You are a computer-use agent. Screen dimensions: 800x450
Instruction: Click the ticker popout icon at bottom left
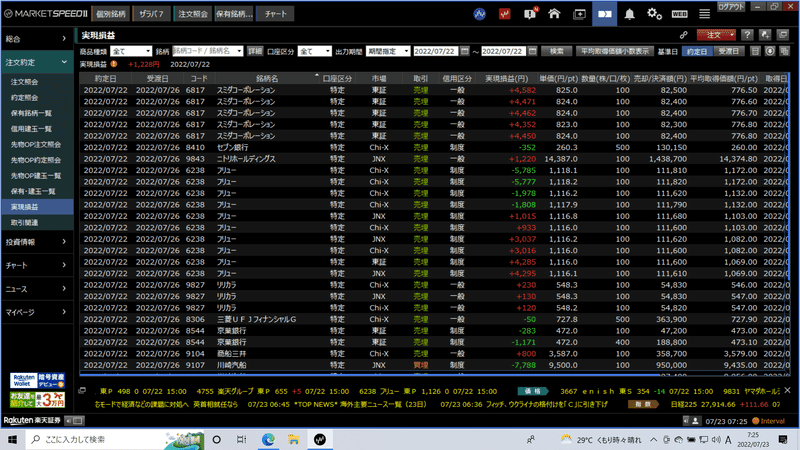pos(82,391)
